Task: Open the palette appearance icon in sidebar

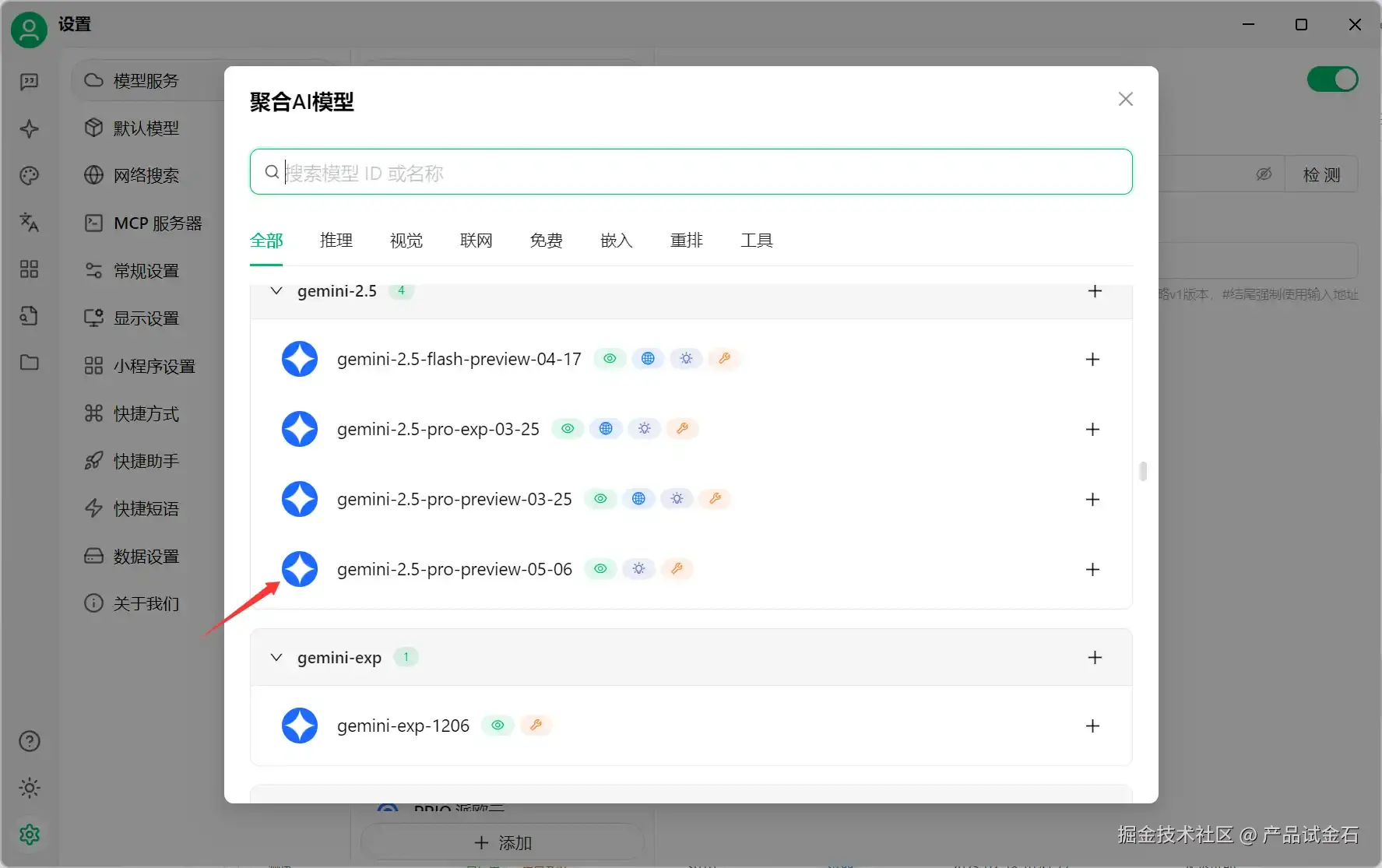Action: 29,176
